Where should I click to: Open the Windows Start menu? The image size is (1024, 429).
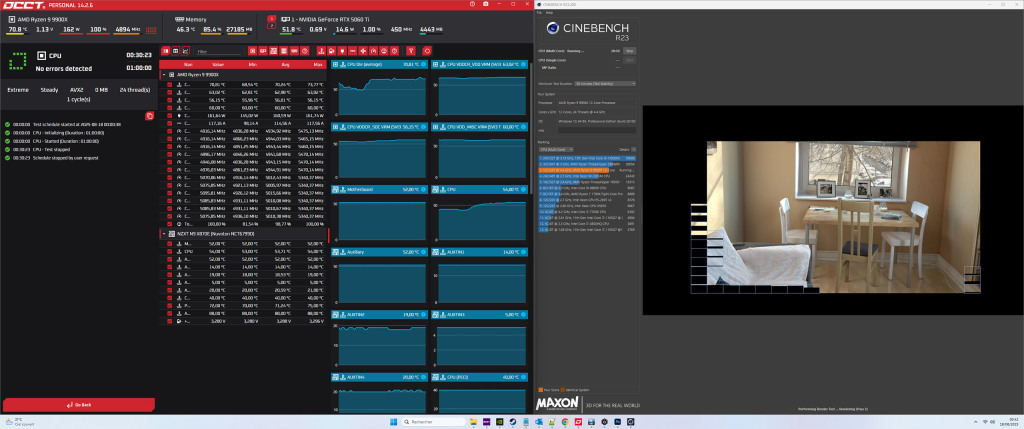click(394, 422)
